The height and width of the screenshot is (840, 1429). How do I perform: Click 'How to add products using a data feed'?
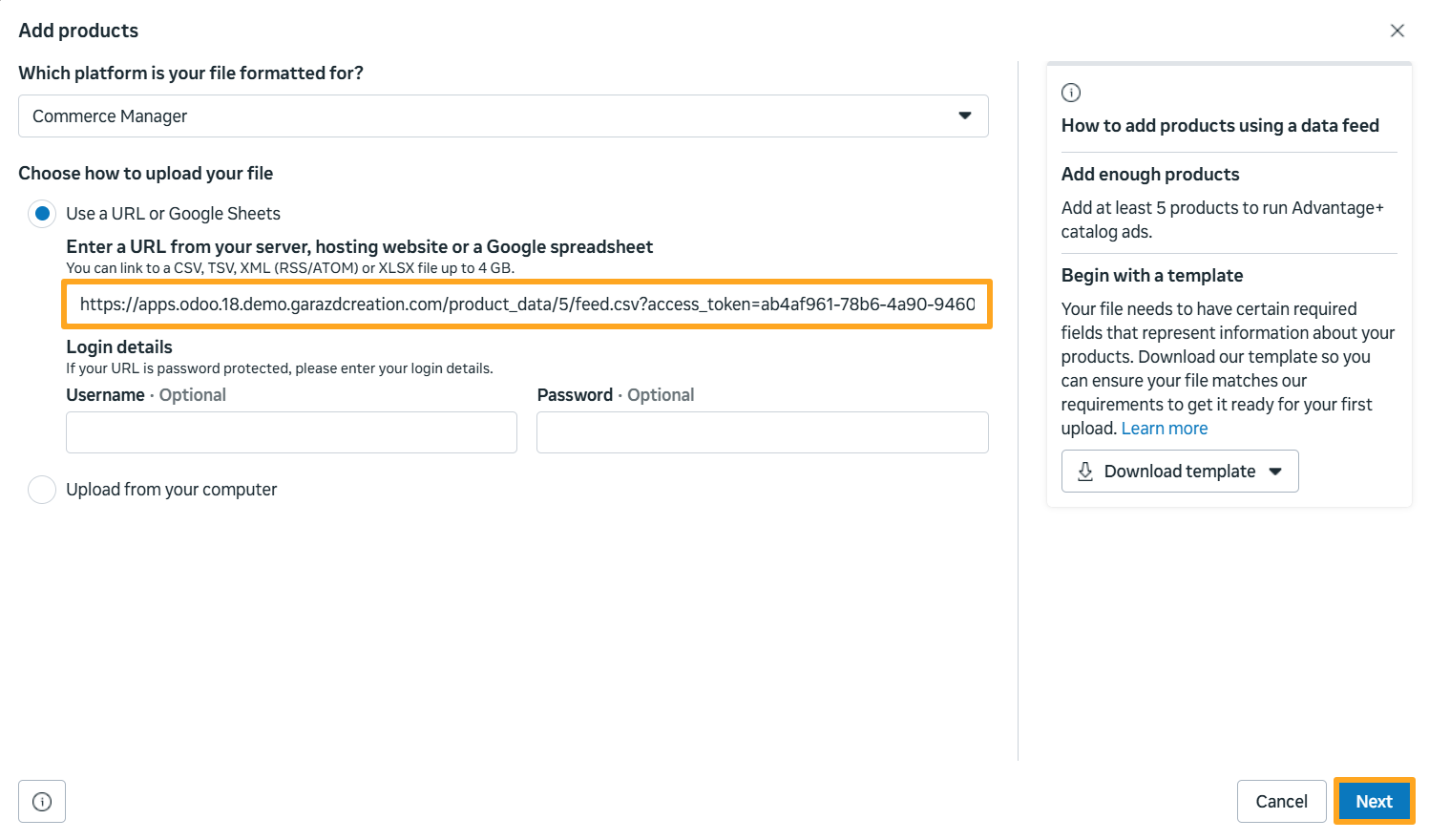coord(1220,126)
